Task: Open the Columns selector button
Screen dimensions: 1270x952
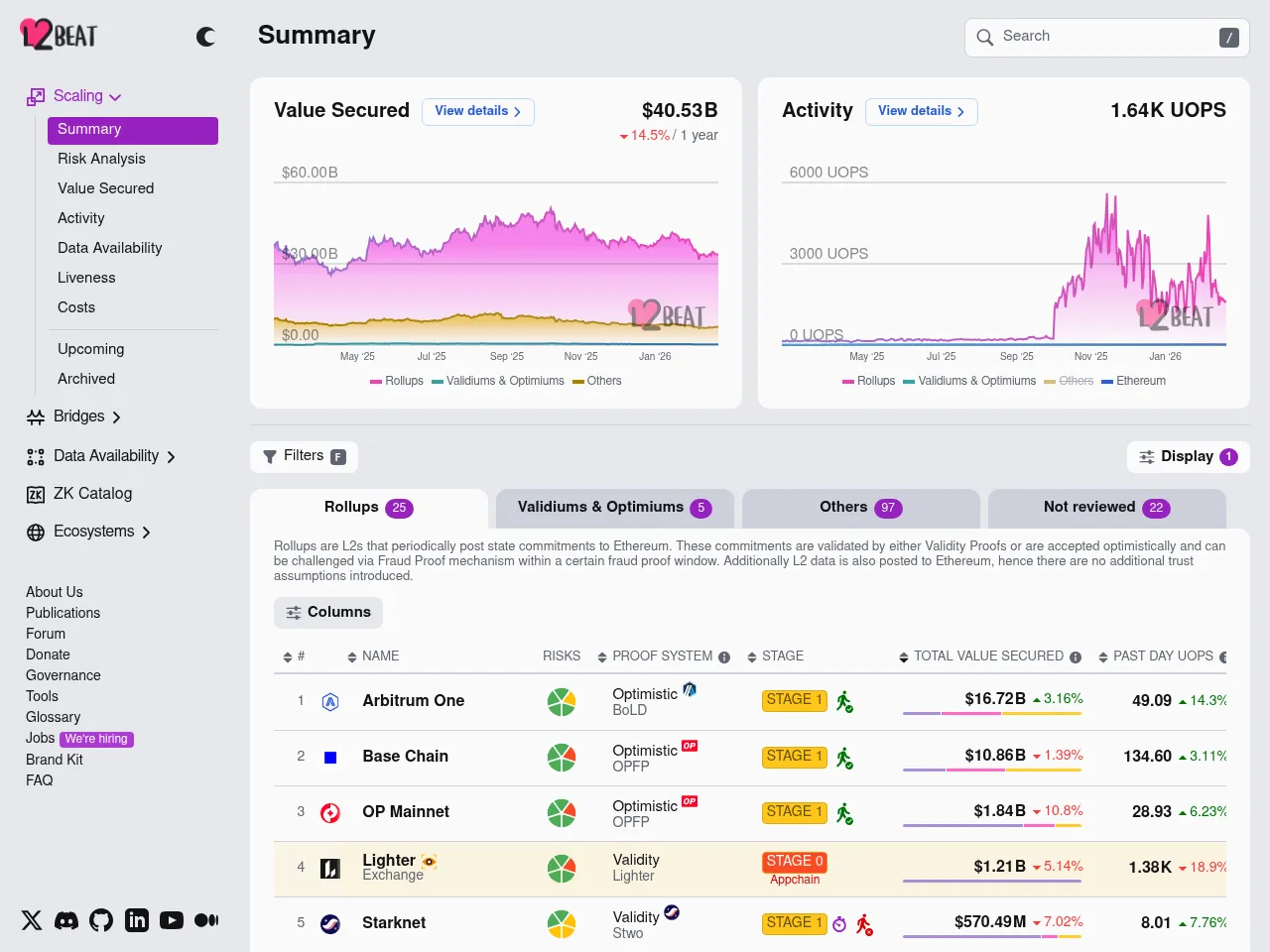Action: click(328, 613)
